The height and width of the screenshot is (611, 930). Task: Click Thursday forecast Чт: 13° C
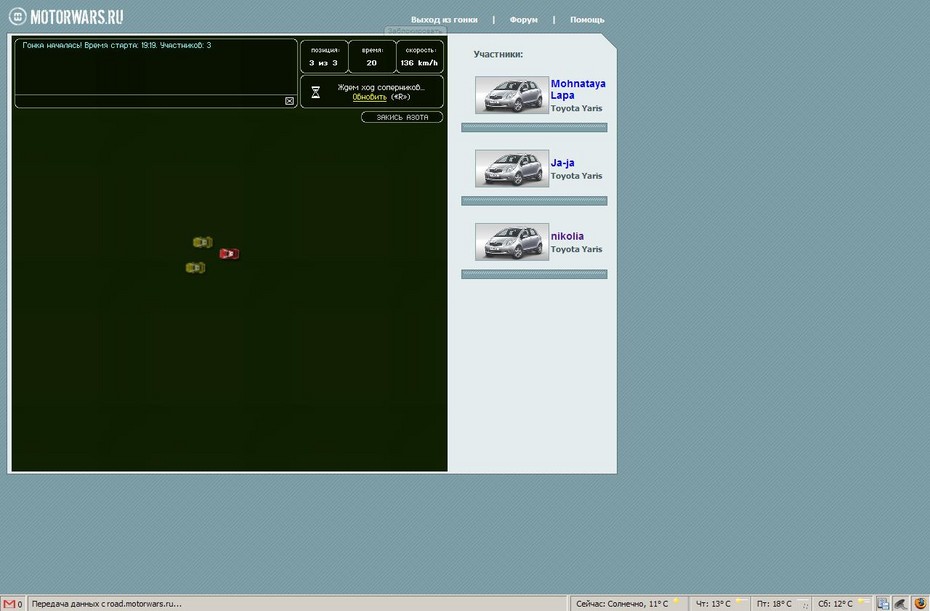719,604
